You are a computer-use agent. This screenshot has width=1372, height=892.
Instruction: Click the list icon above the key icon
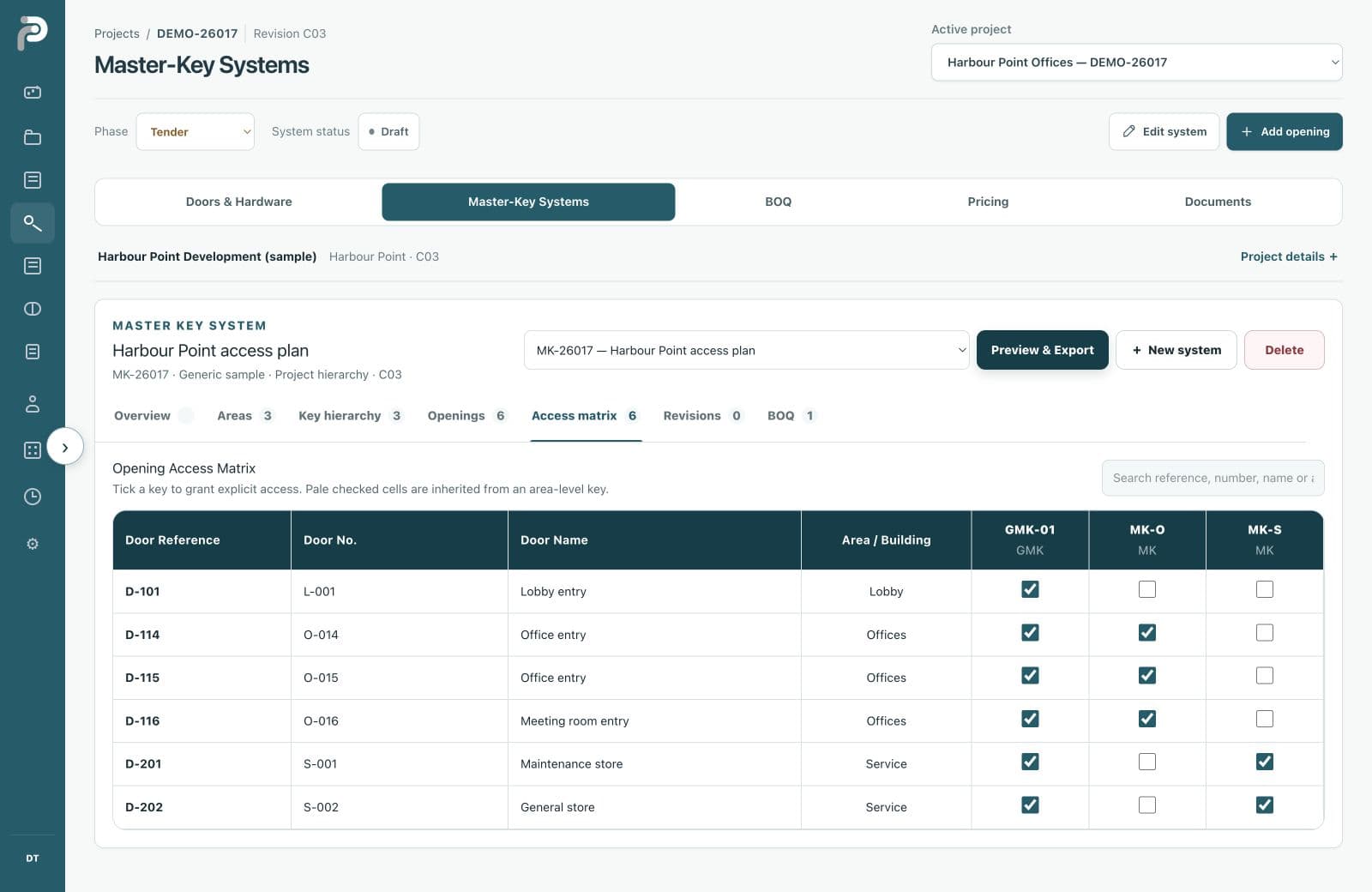pyautogui.click(x=33, y=180)
